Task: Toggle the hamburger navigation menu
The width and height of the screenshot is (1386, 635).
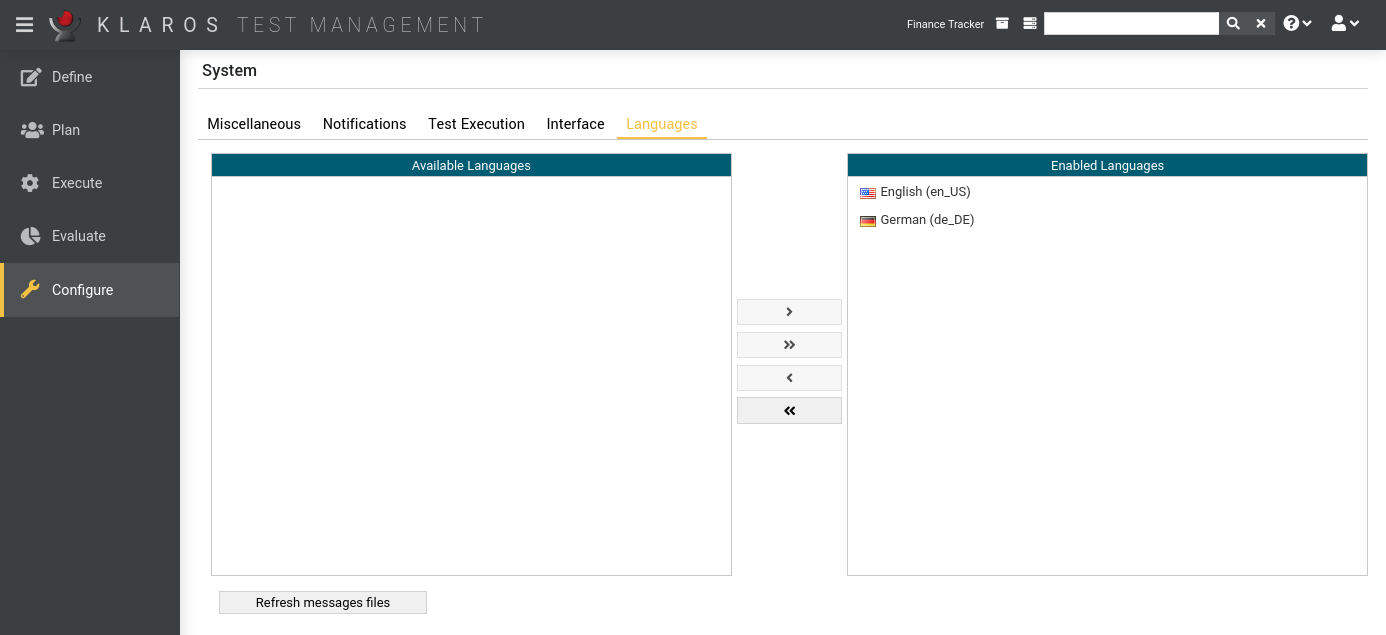Action: pyautogui.click(x=25, y=24)
